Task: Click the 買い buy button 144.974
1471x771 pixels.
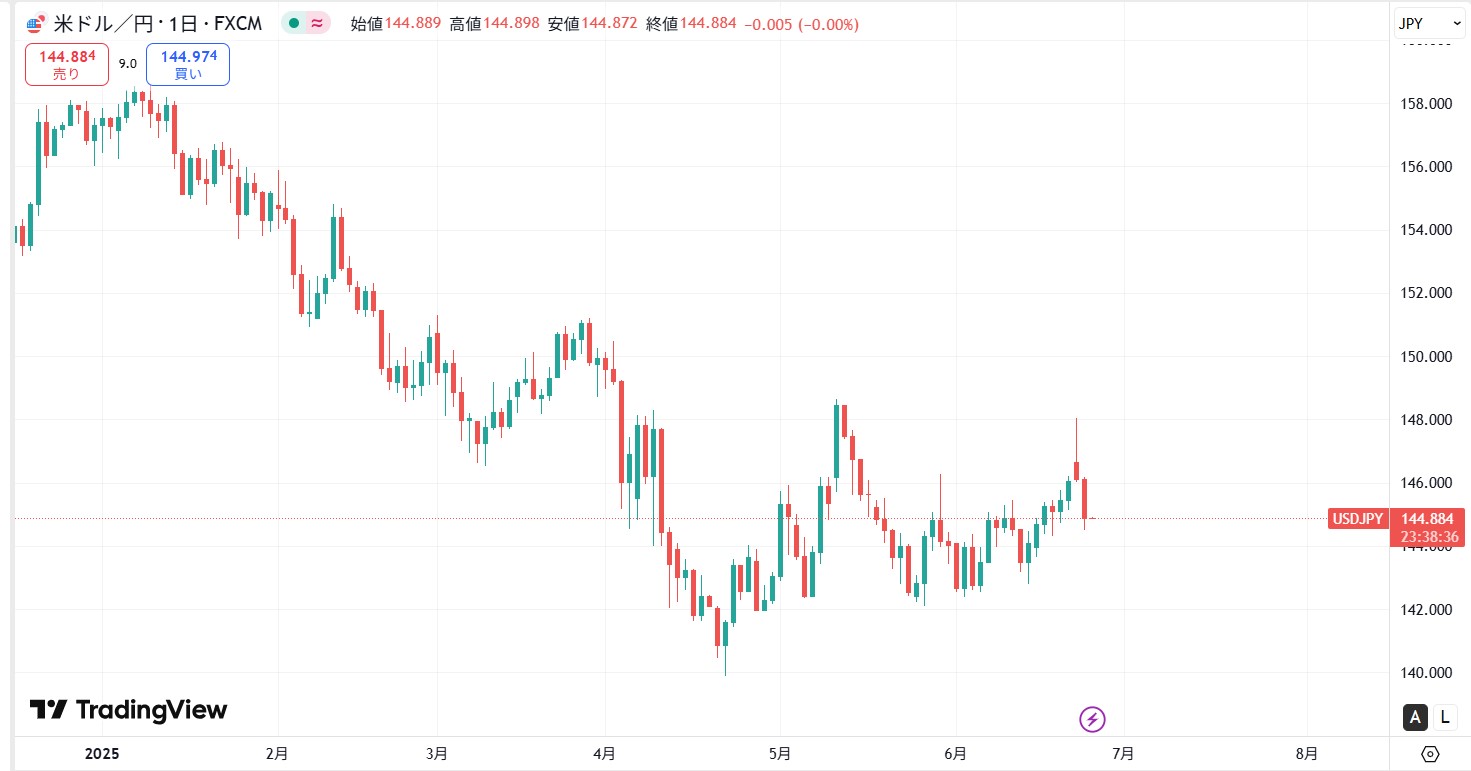Action: click(188, 64)
